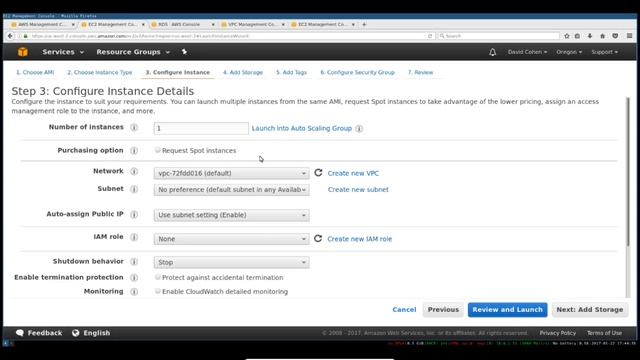Click the Feedback speech bubble icon
640x360 pixels.
[x=20, y=333]
